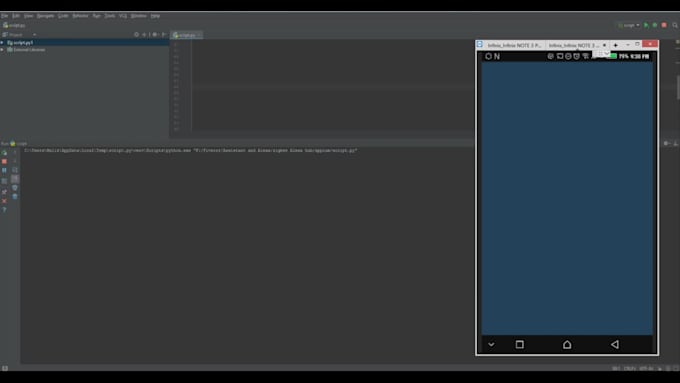Click Help question mark icon in Run panel

[x=4, y=210]
